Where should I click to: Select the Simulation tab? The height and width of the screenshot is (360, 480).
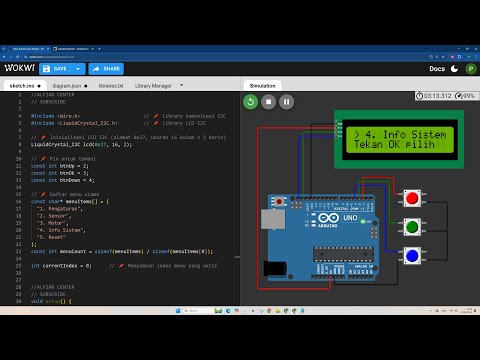pyautogui.click(x=262, y=86)
